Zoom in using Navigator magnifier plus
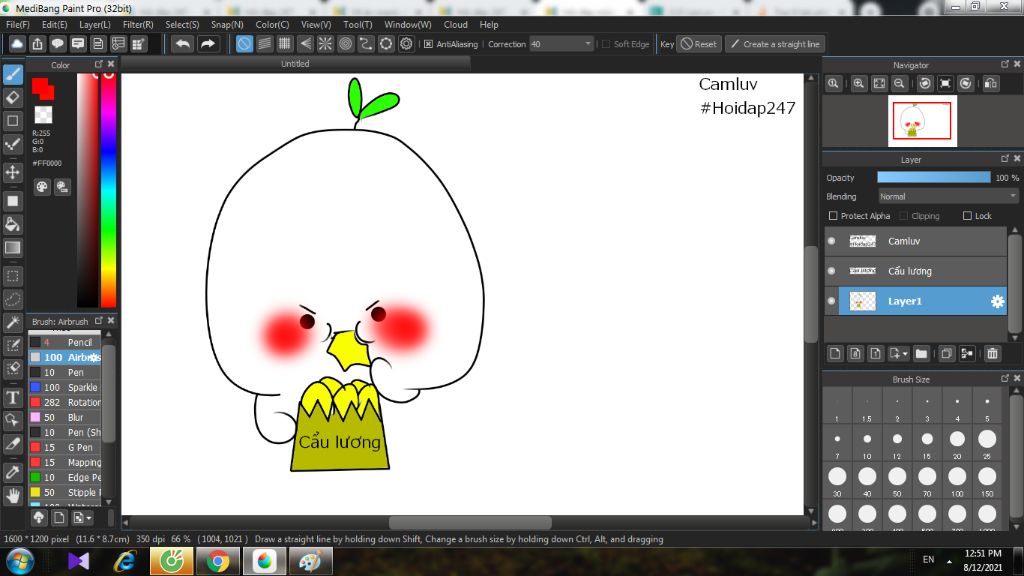Image resolution: width=1024 pixels, height=576 pixels. (859, 84)
